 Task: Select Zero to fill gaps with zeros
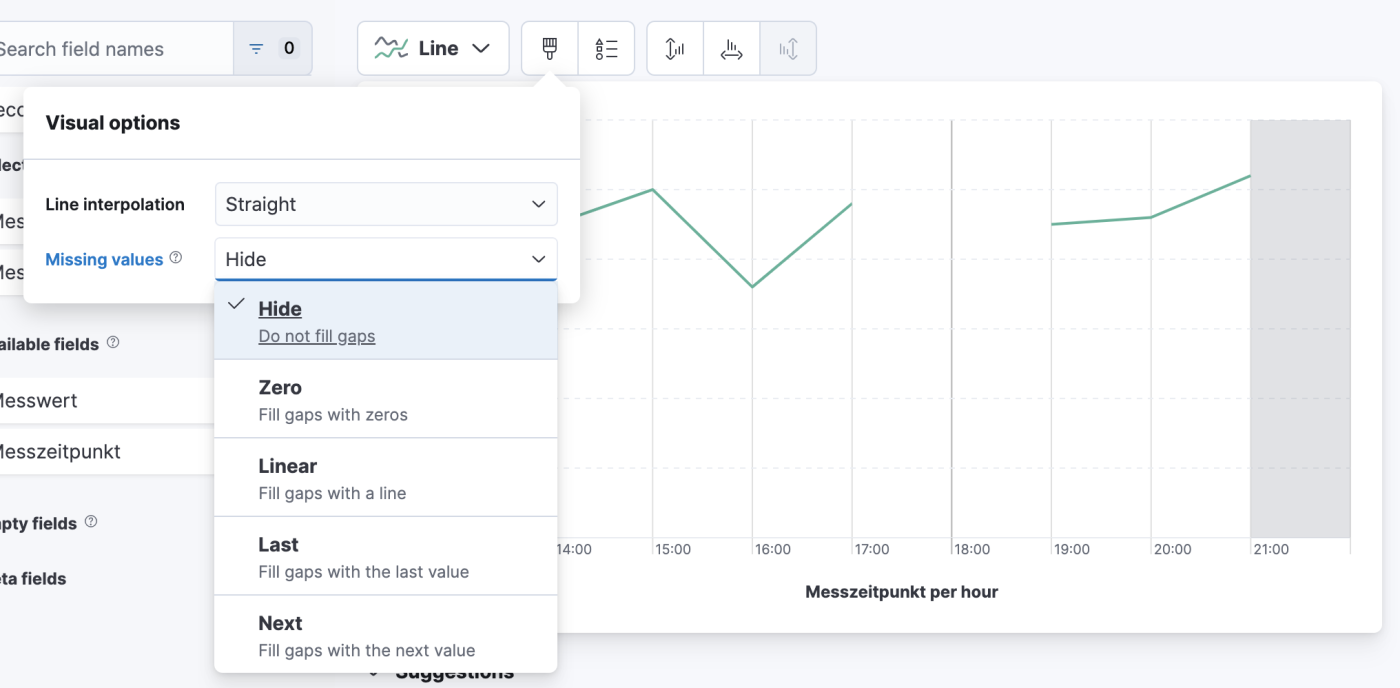(x=386, y=399)
